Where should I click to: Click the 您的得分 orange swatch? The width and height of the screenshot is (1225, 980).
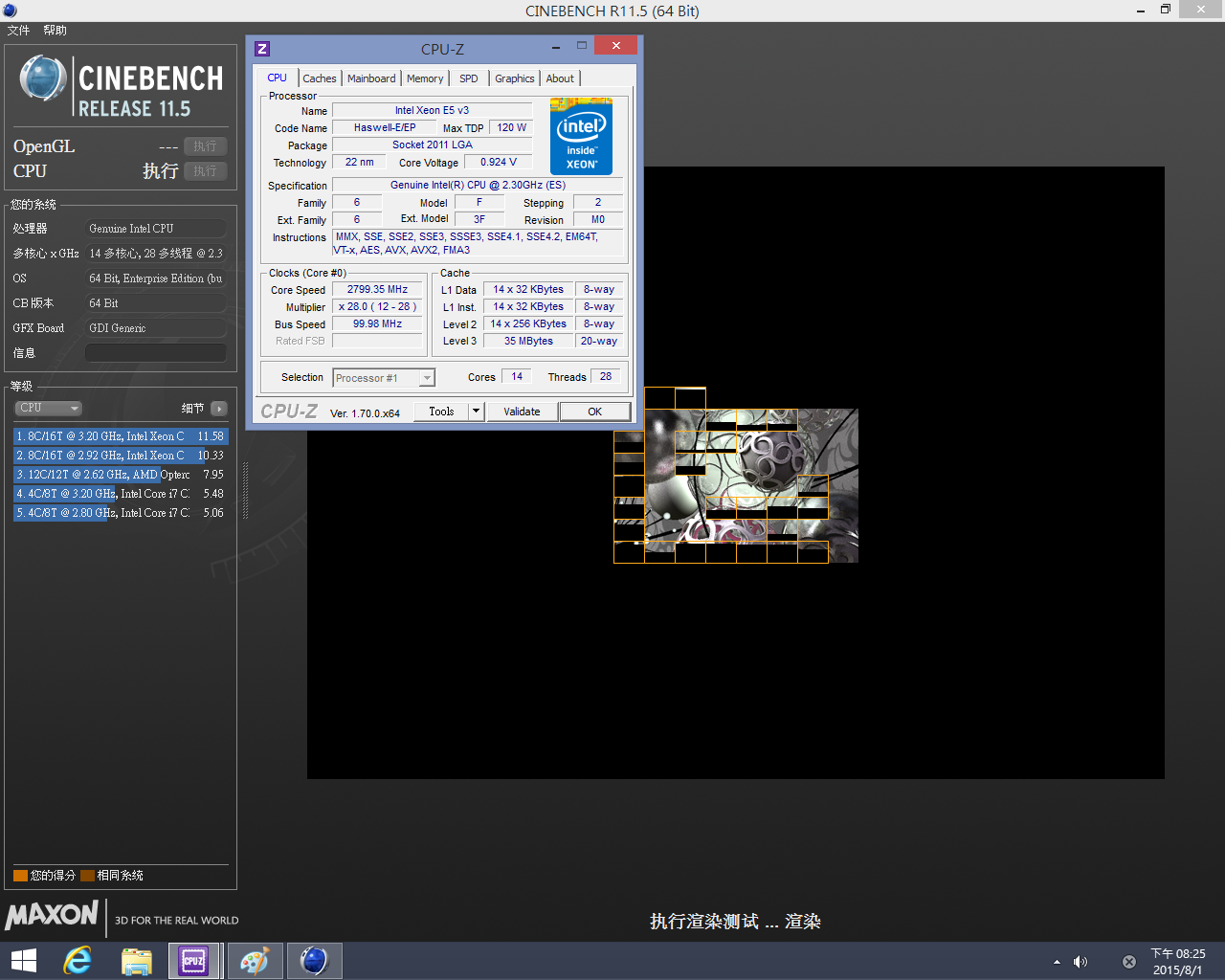(20, 876)
